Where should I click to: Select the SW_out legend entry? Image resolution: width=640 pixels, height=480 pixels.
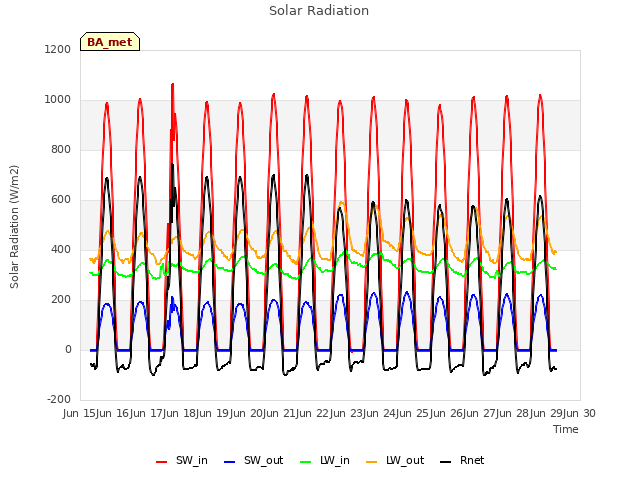tap(253, 460)
